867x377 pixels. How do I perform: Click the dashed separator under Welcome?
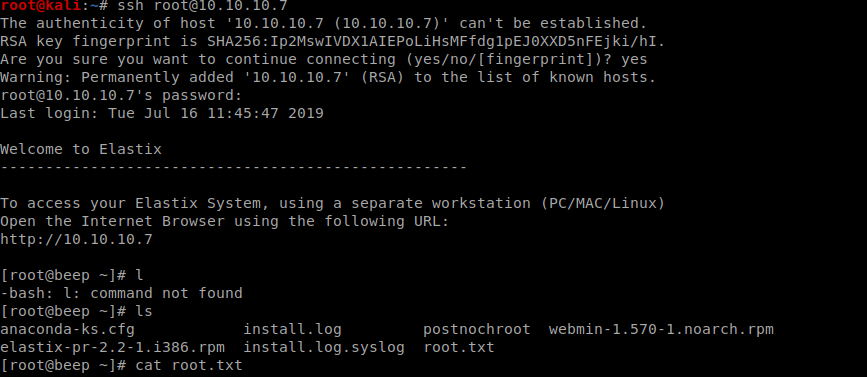tap(233, 167)
